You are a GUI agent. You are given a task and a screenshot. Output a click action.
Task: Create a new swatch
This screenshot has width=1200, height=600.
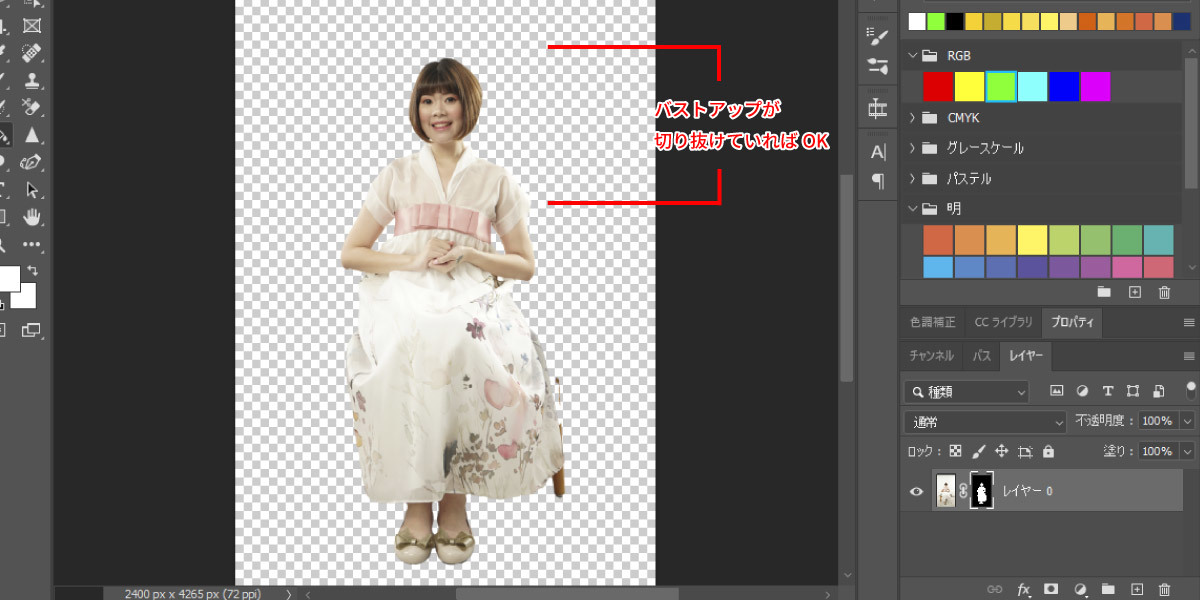tap(1134, 292)
